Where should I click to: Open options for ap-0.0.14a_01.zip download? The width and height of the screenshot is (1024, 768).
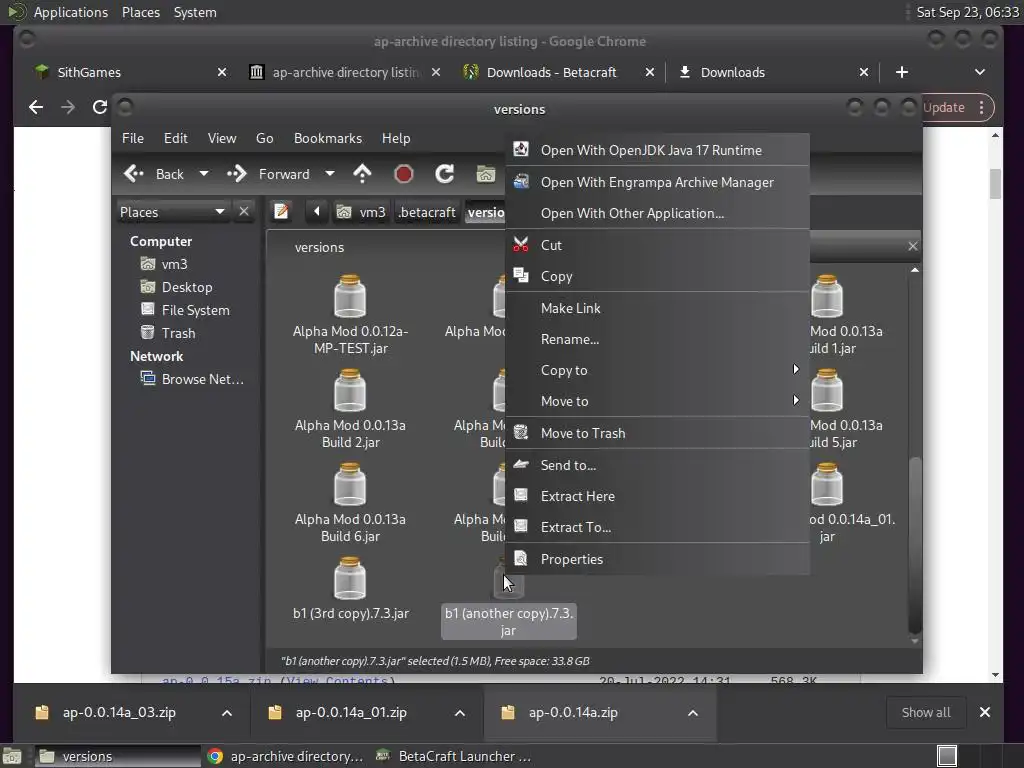click(460, 713)
